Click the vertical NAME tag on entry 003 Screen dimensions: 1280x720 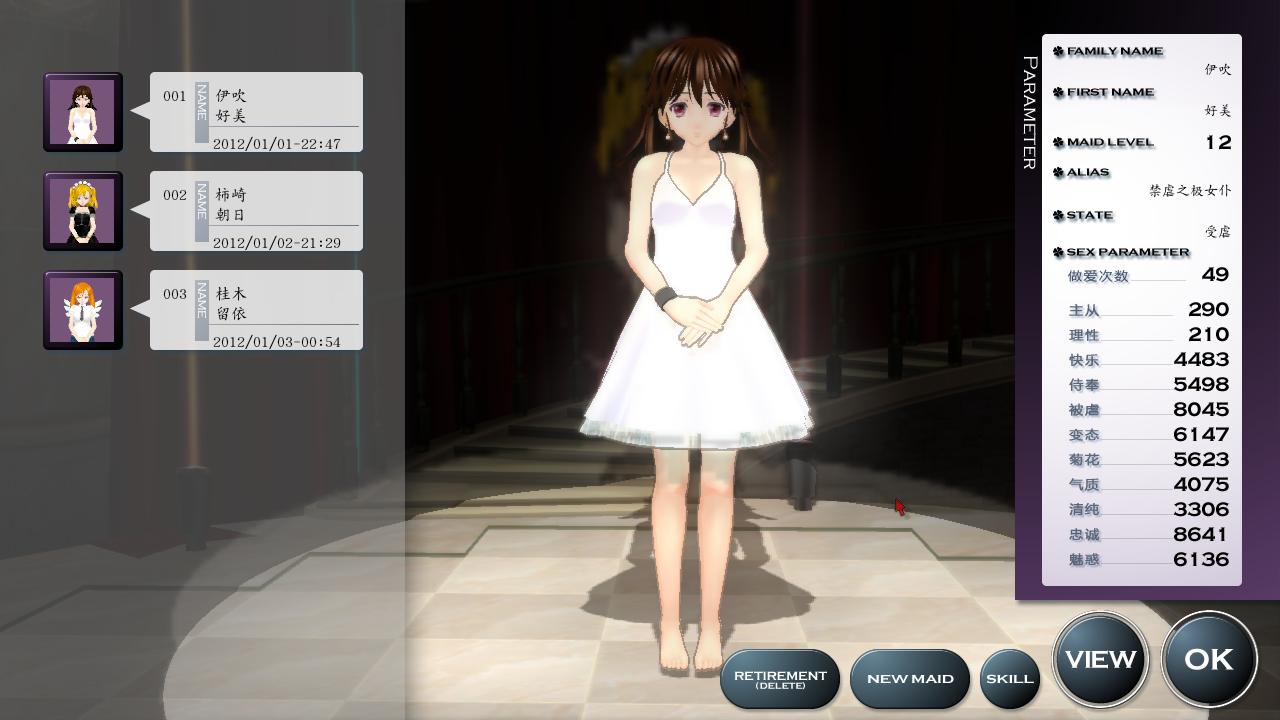[202, 310]
